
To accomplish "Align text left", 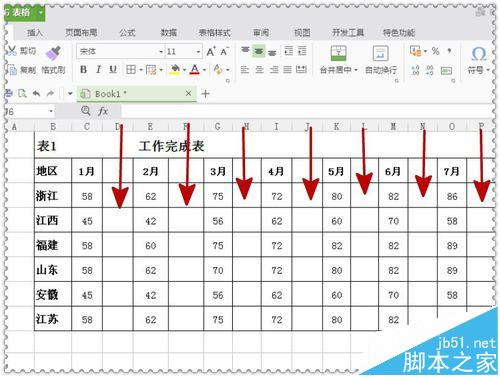I will 245,70.
